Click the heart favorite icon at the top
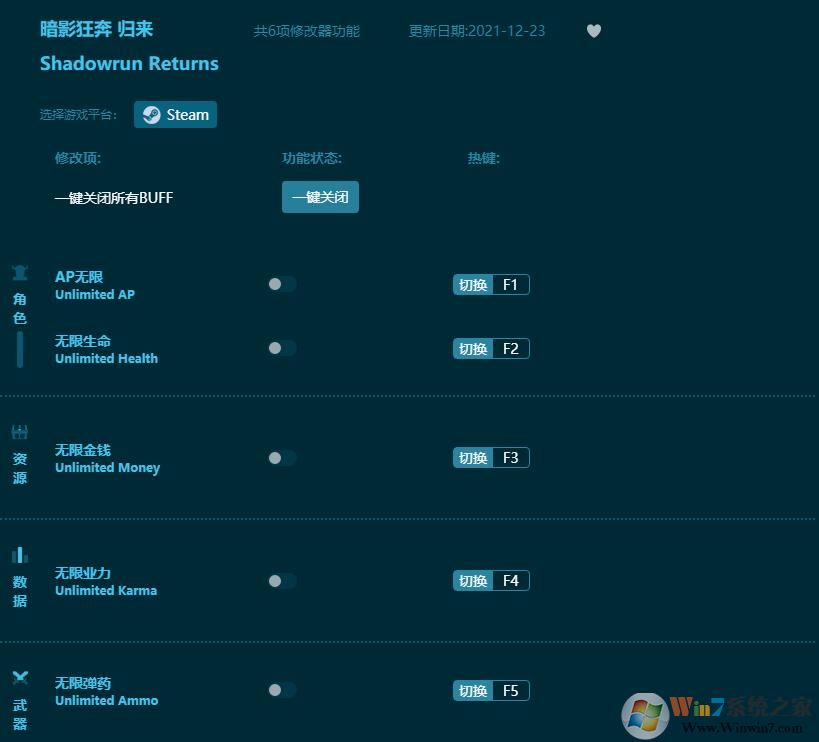 click(594, 31)
